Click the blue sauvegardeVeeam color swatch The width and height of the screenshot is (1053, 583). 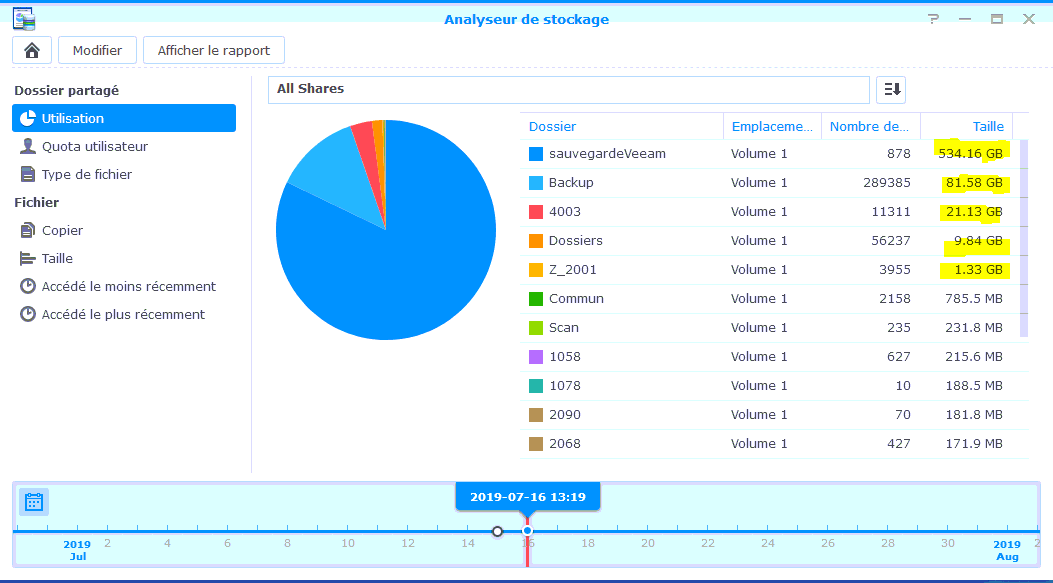[x=536, y=154]
